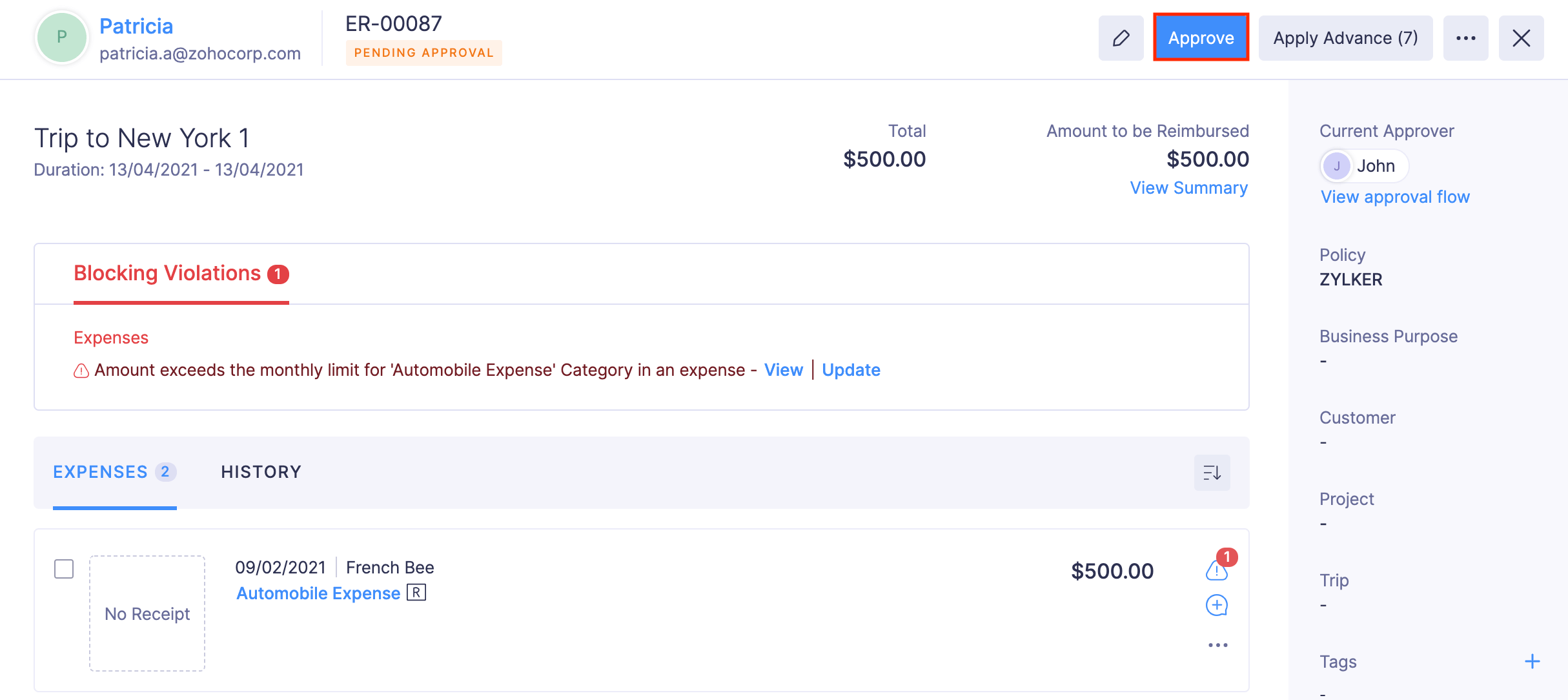This screenshot has height=700, width=1568.
Task: Click Patricia's avatar icon
Action: coord(62,37)
